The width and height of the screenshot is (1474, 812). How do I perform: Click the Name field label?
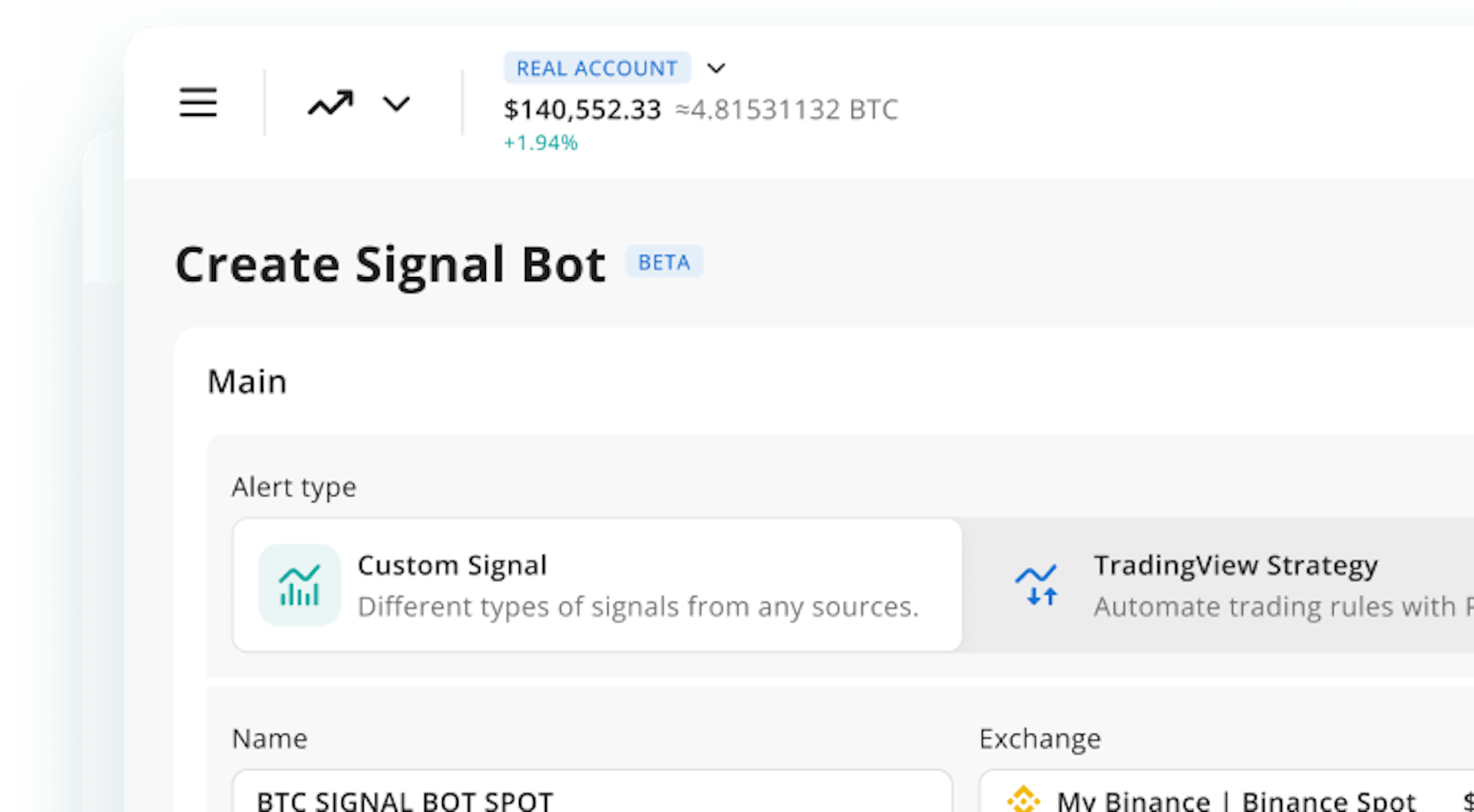tap(269, 738)
